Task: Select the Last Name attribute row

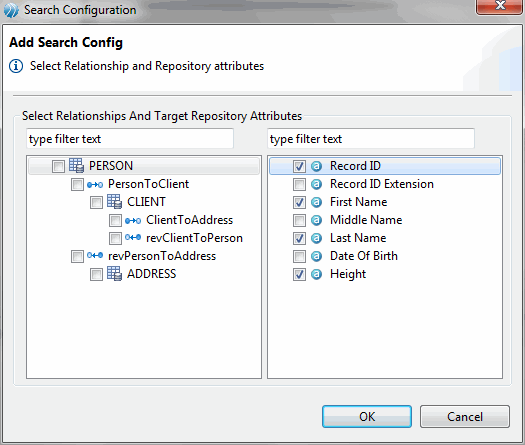Action: (x=385, y=238)
